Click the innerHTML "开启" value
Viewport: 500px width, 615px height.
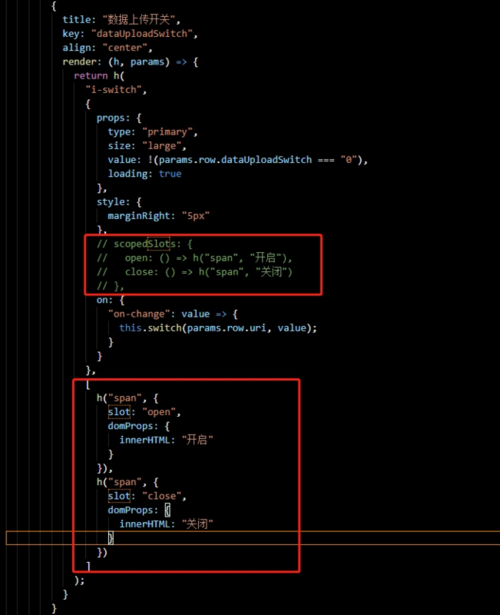pos(197,440)
